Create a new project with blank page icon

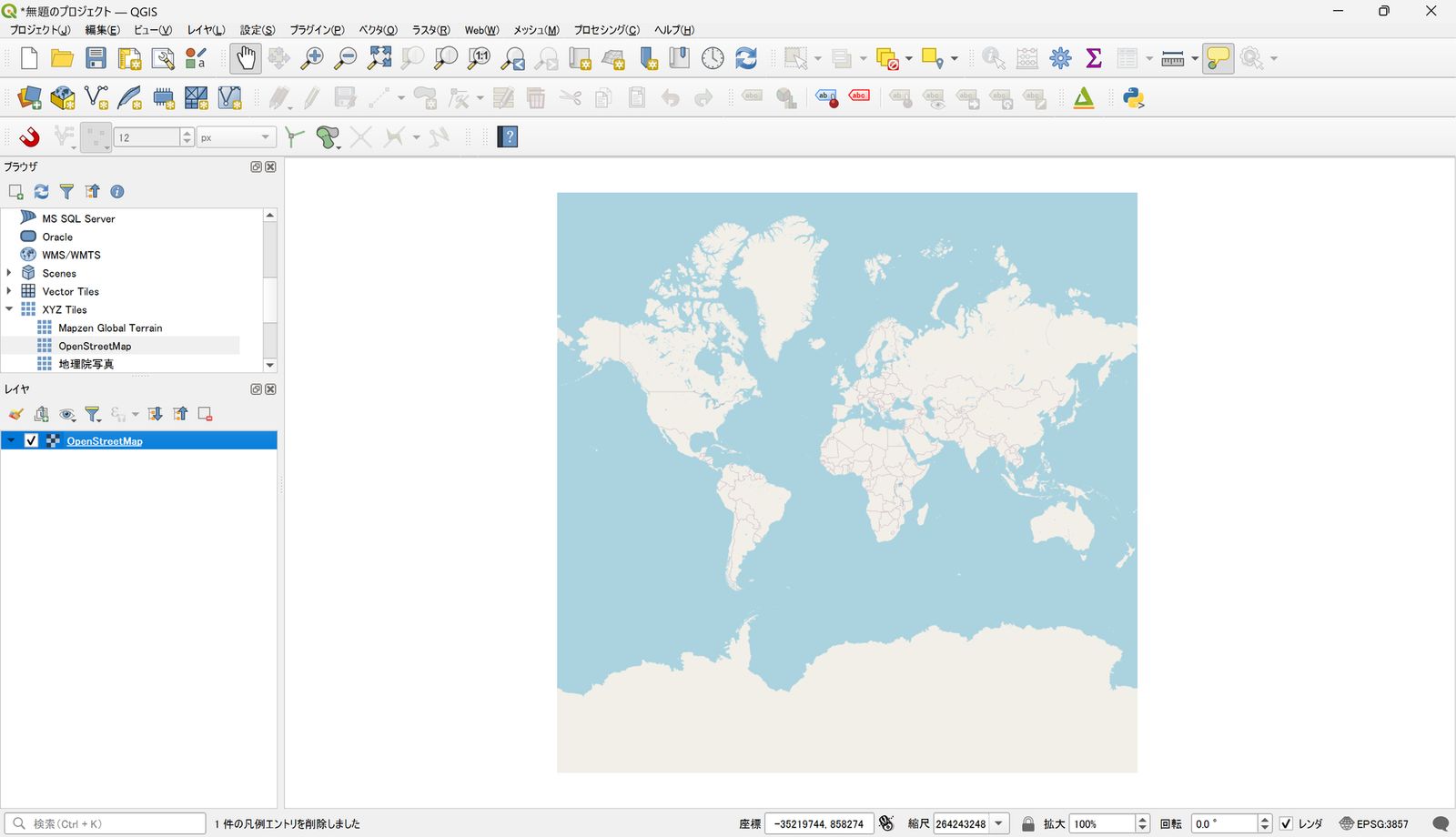pos(29,58)
